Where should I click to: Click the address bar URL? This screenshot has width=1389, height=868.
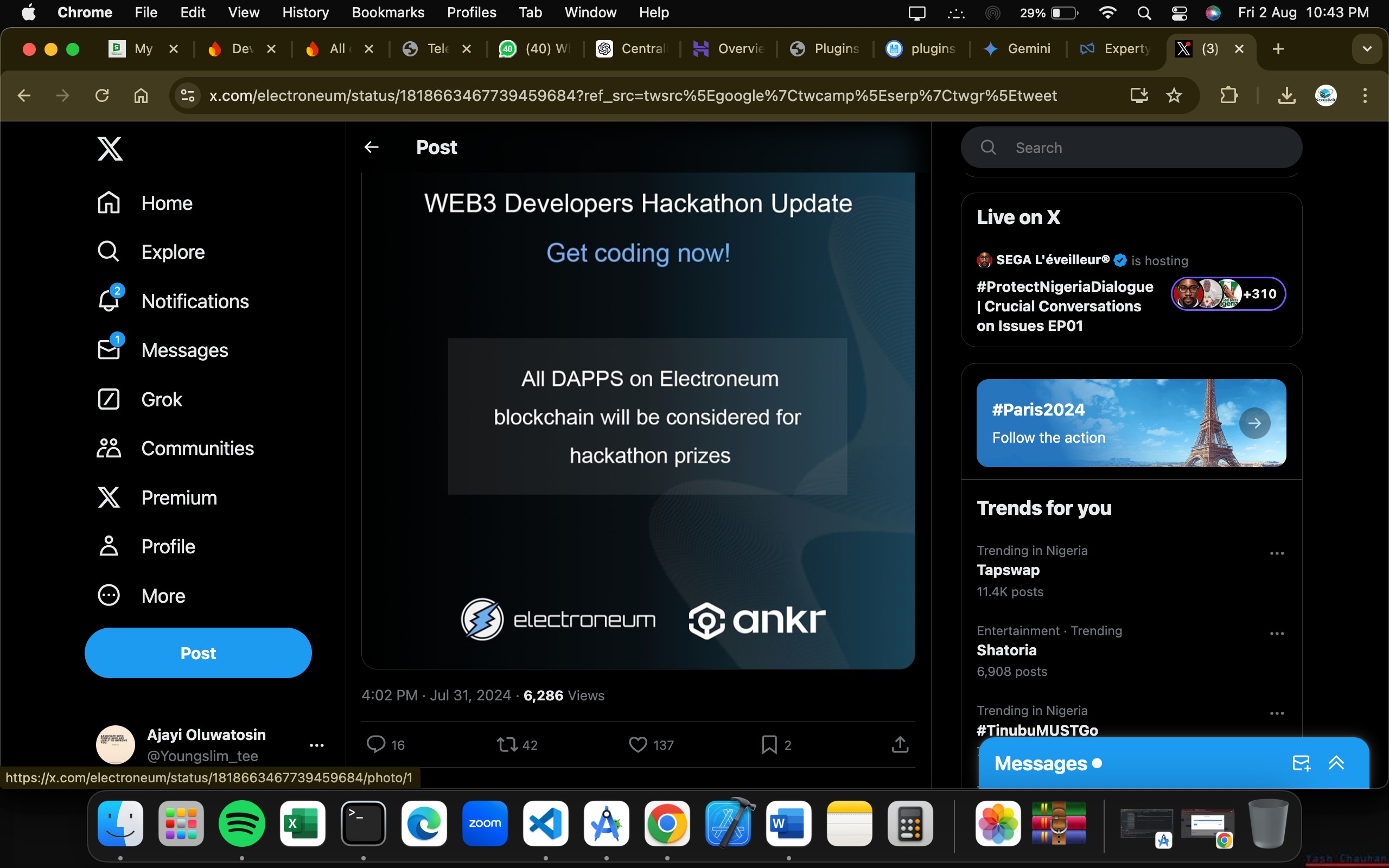[633, 95]
